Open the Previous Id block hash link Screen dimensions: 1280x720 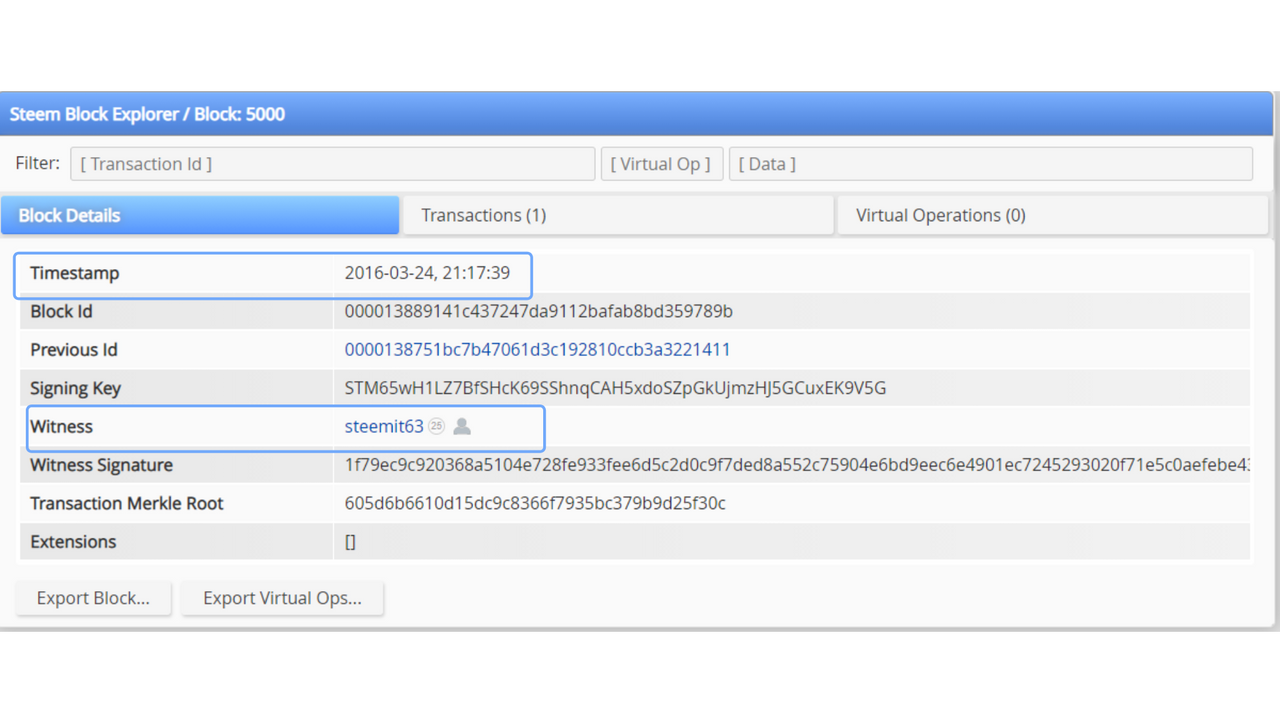click(537, 350)
